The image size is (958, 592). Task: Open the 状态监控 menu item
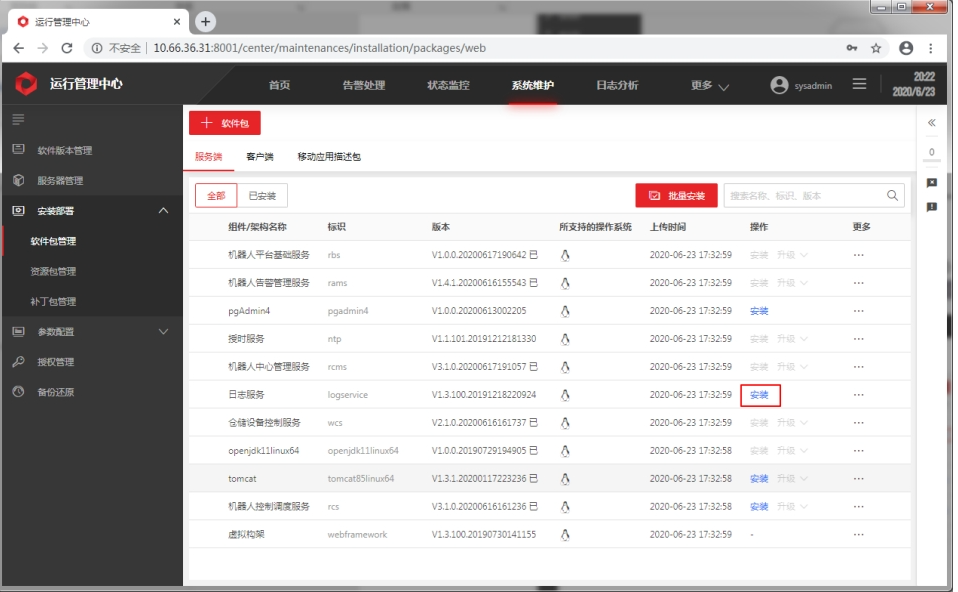click(448, 86)
